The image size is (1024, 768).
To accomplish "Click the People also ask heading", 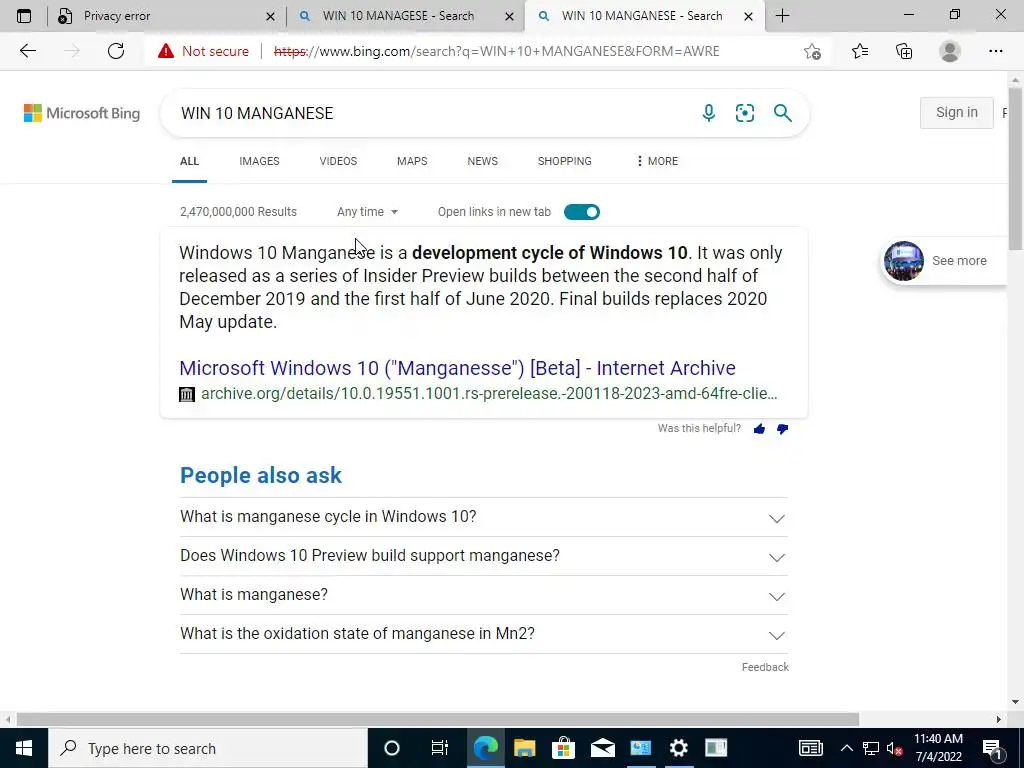I will pyautogui.click(x=261, y=475).
